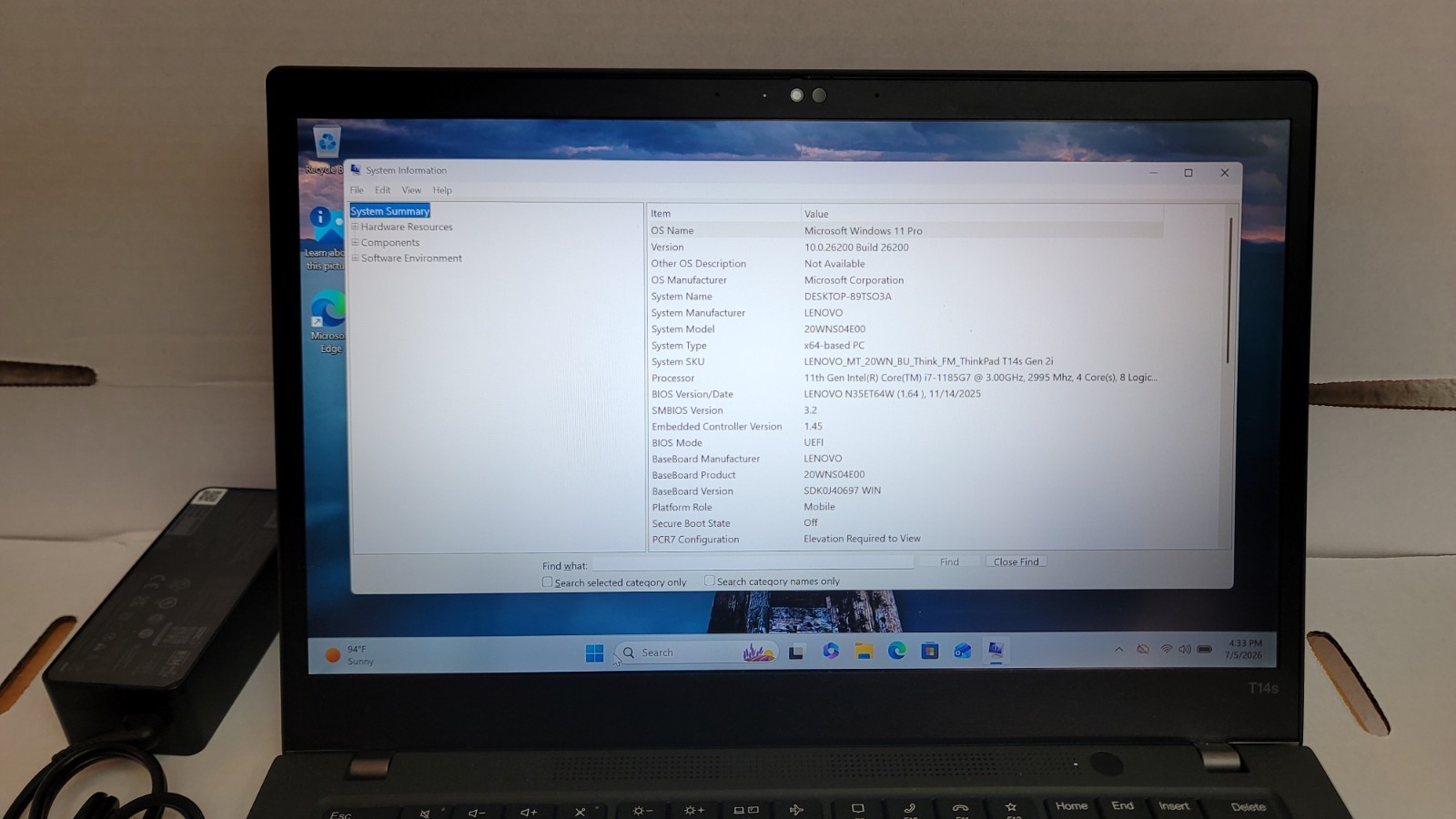Select the OS Manufacturer row
The image size is (1456, 819).
click(x=905, y=280)
